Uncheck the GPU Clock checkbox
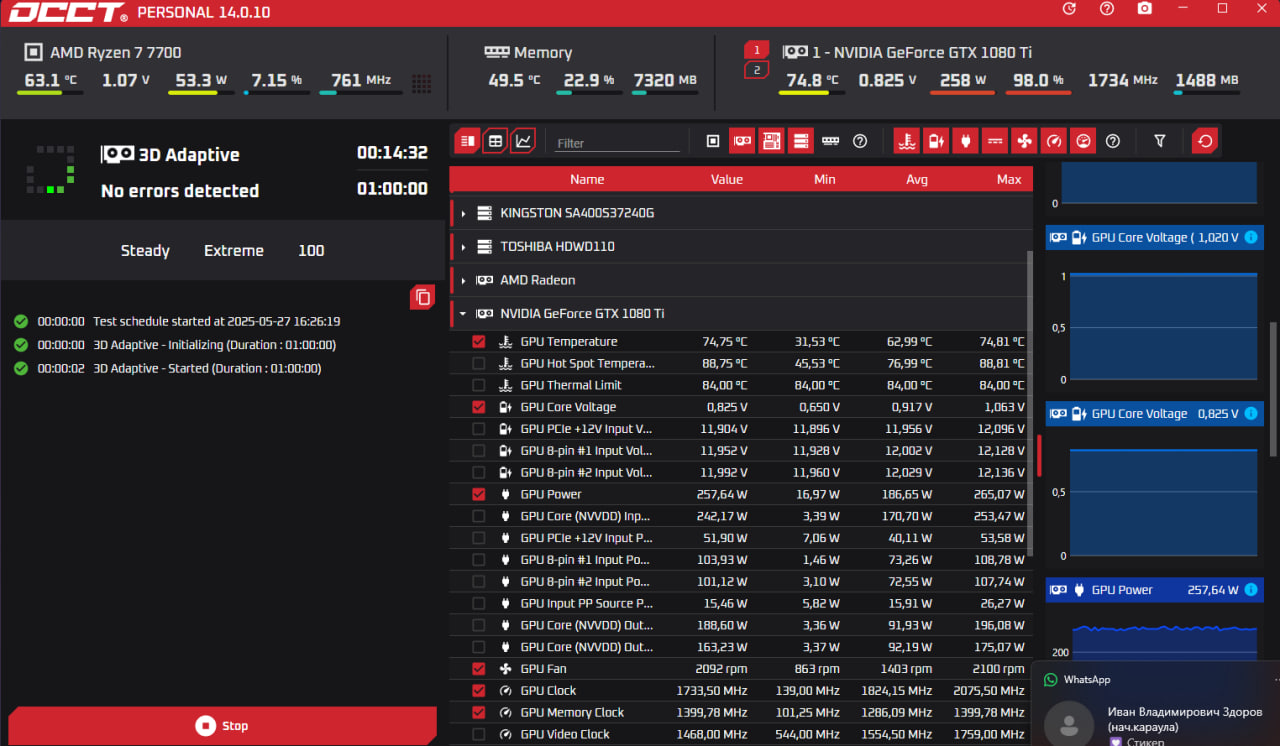Viewport: 1280px width, 746px height. coord(478,691)
